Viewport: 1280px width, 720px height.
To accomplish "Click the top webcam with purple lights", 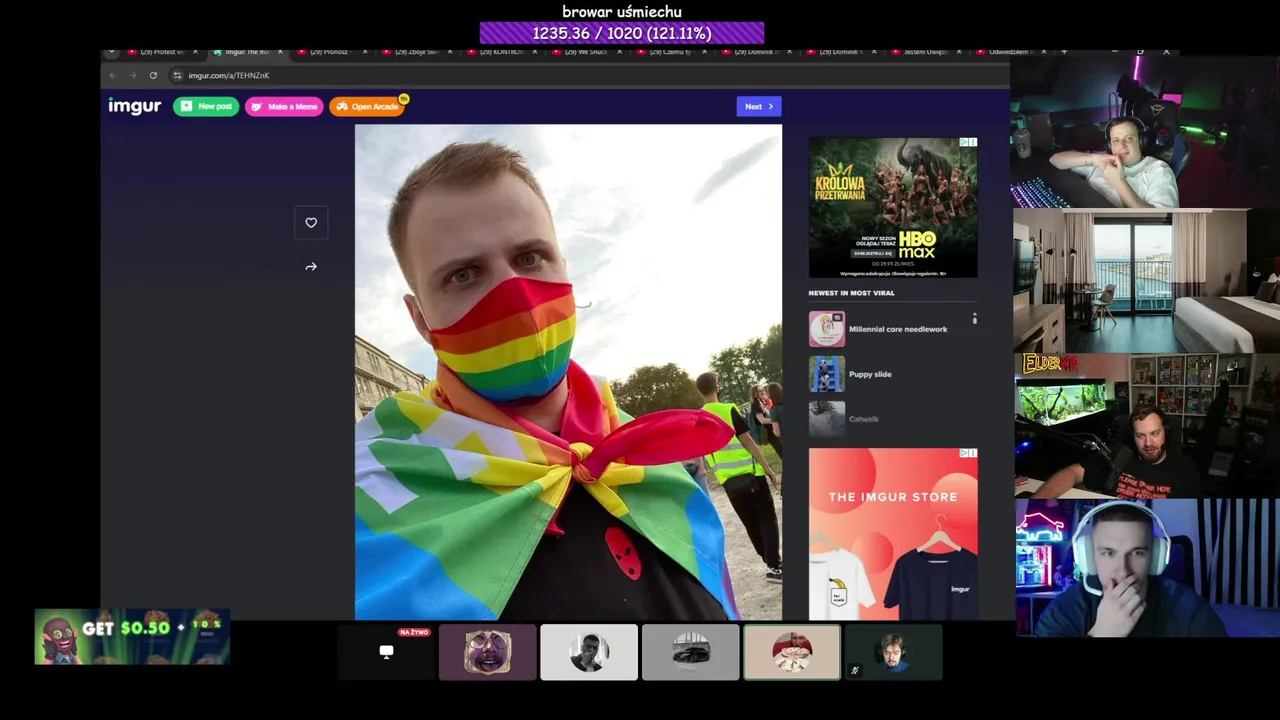I will tap(1145, 130).
